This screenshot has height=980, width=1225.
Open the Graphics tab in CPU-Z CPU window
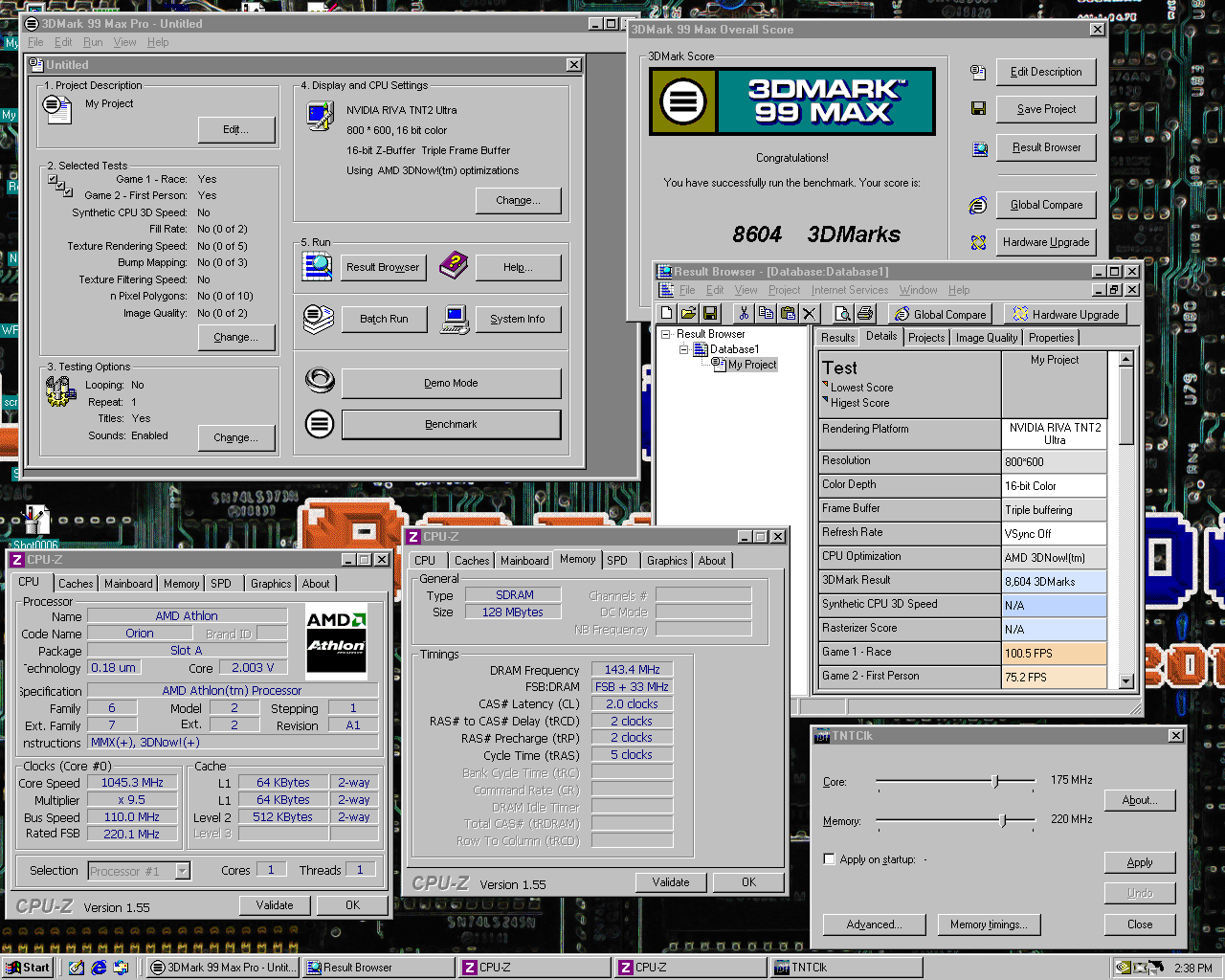coord(271,584)
